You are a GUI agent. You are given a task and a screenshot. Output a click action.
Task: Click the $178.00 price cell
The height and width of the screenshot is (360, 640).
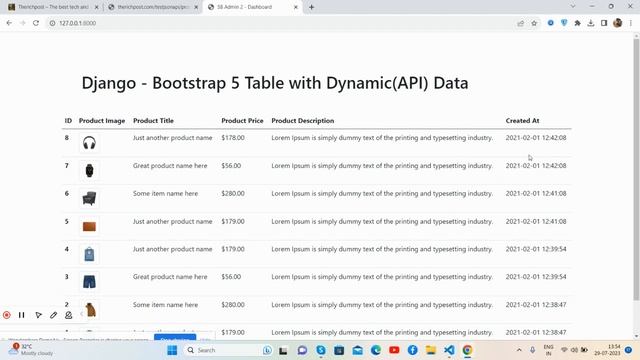tap(233, 138)
